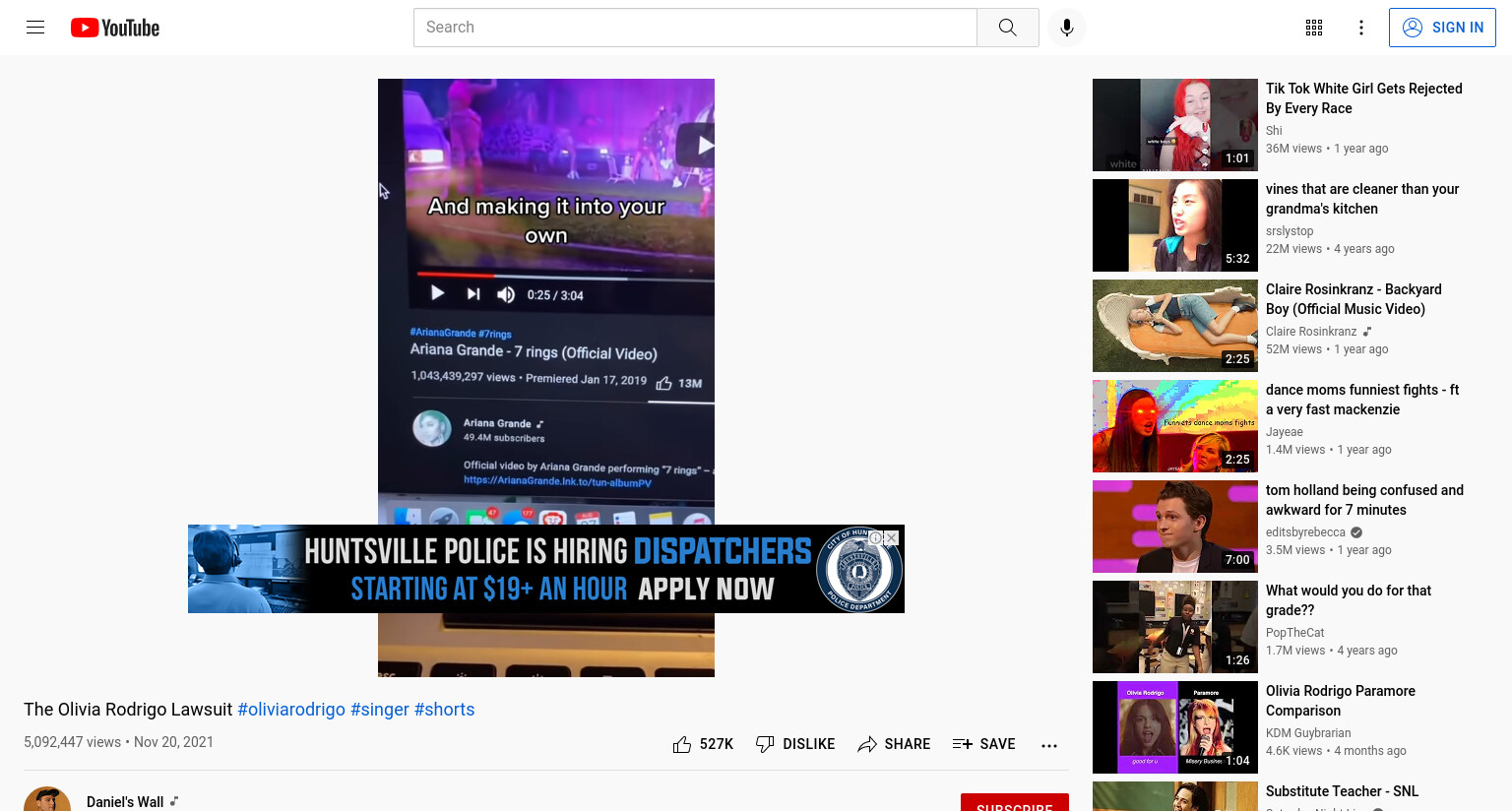Click the #shorts hashtag link
This screenshot has width=1512, height=811.
444,710
